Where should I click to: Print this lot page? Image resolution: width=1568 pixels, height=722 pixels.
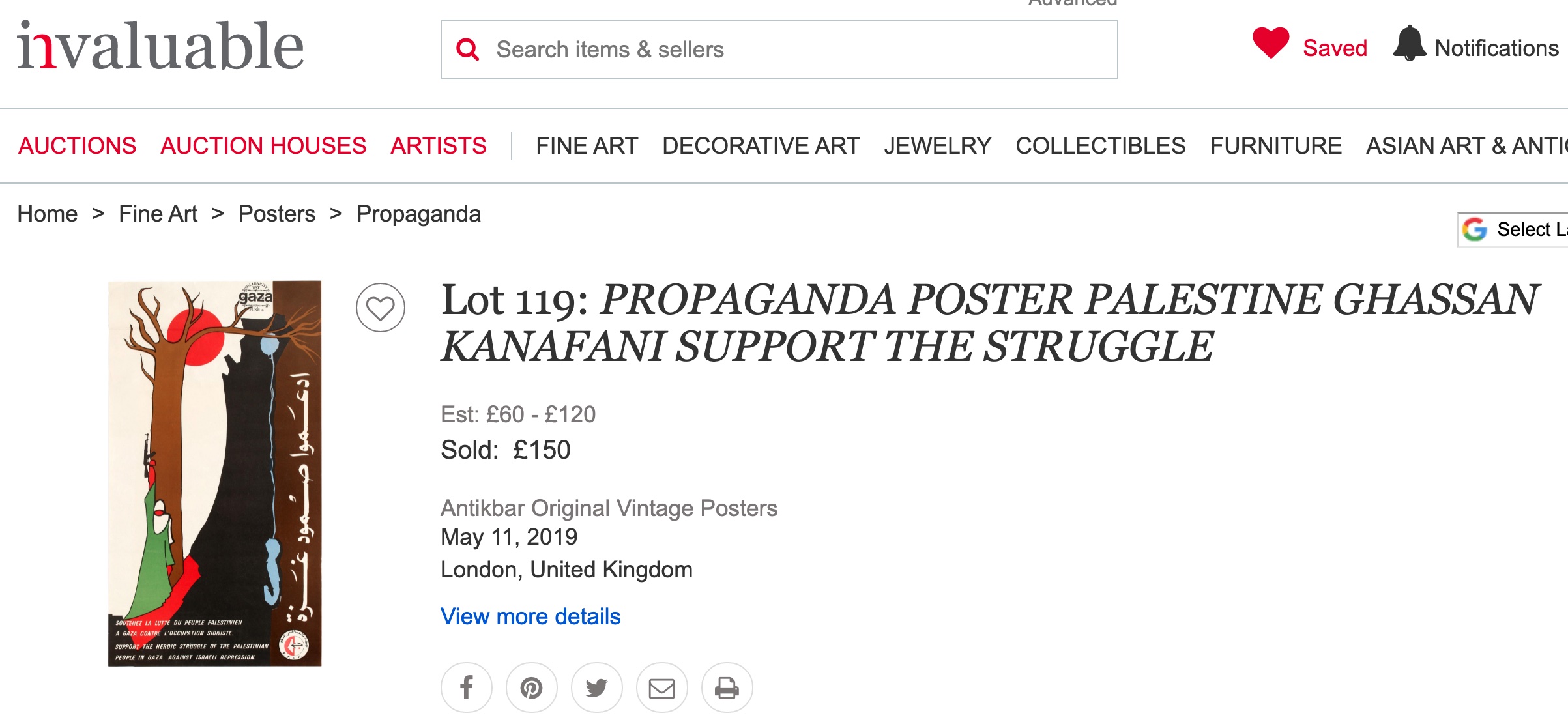pyautogui.click(x=727, y=687)
